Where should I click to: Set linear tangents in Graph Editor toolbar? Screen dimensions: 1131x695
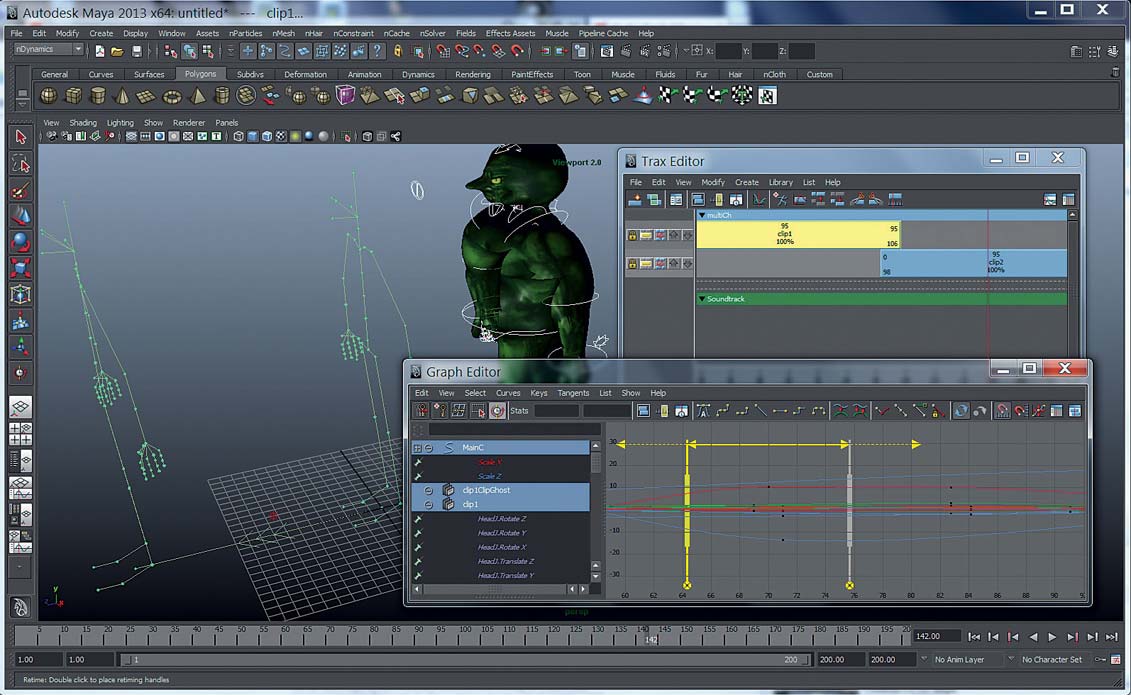click(761, 411)
